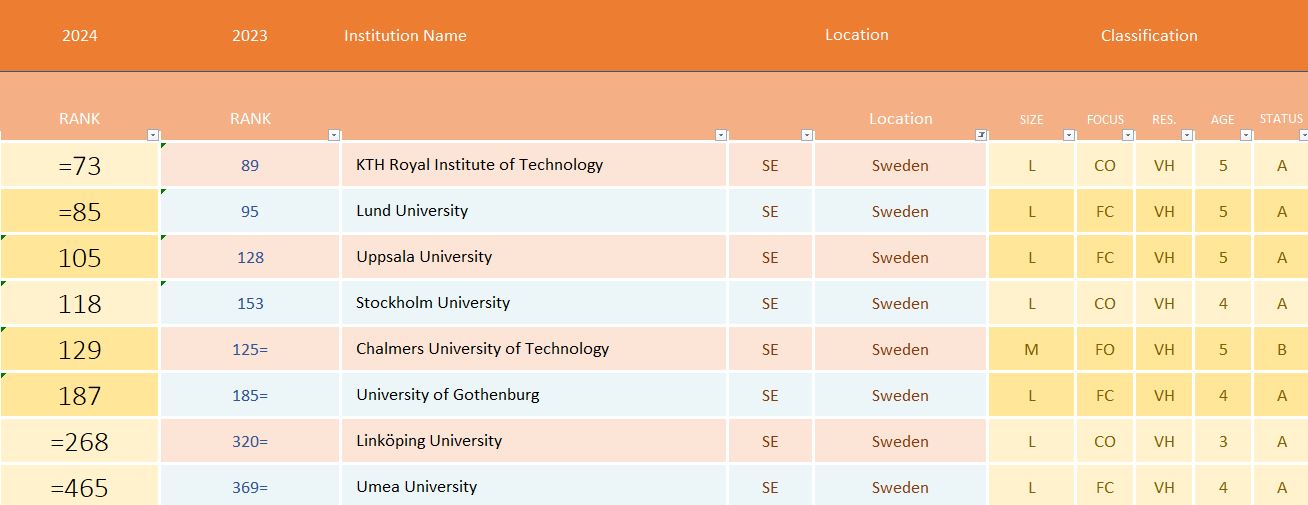
Task: Select the Umea University Sweden location cell
Action: pos(899,488)
